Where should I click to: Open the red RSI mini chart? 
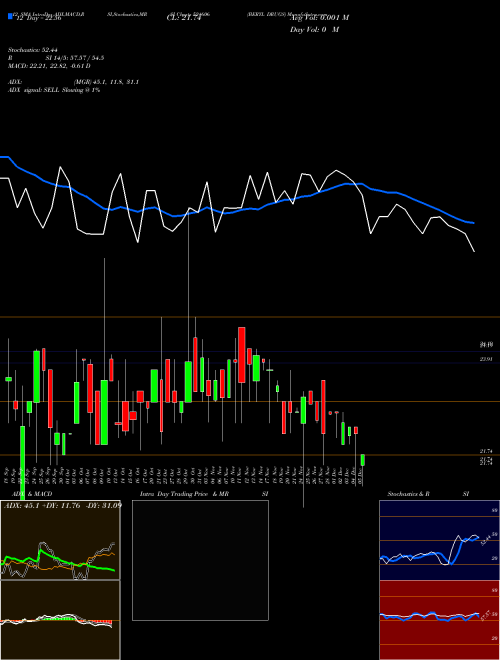(439, 620)
